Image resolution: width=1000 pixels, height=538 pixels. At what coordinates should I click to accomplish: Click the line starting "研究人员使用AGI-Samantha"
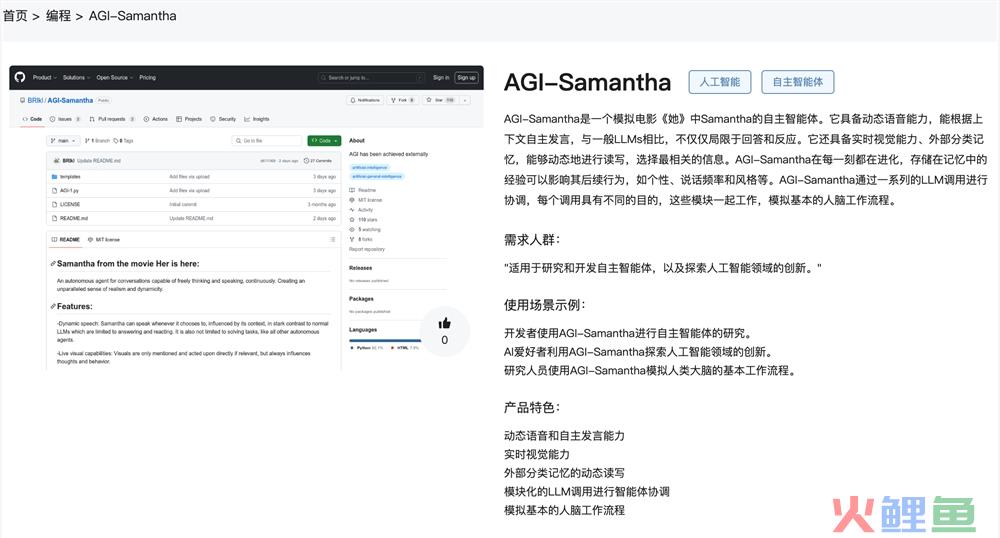(651, 370)
